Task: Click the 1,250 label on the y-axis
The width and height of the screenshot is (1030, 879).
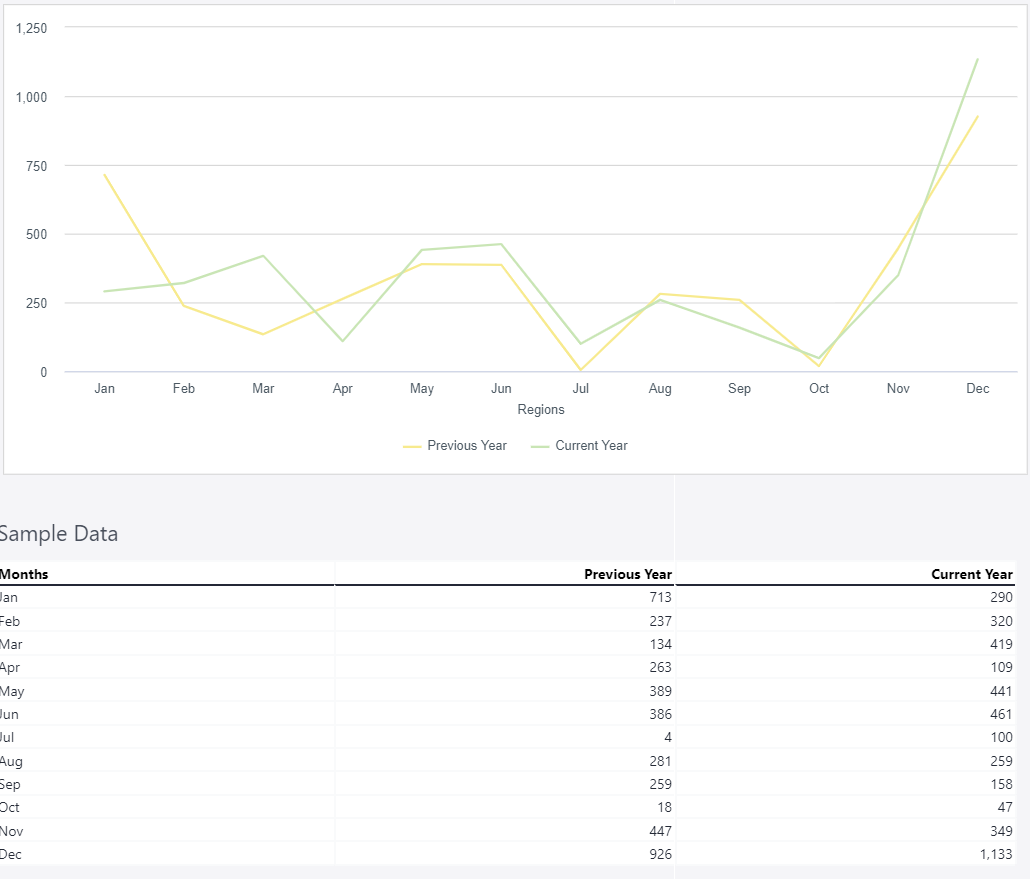Action: [x=31, y=28]
